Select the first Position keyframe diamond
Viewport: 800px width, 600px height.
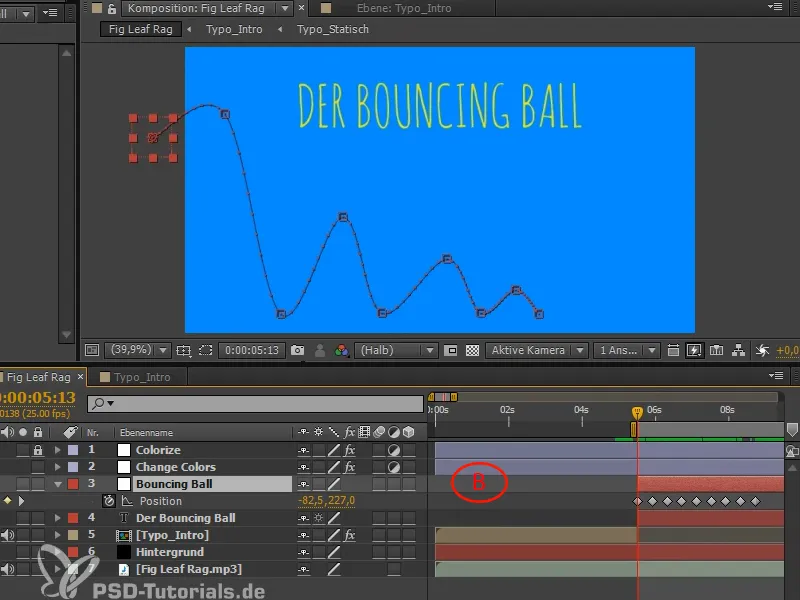click(x=637, y=501)
